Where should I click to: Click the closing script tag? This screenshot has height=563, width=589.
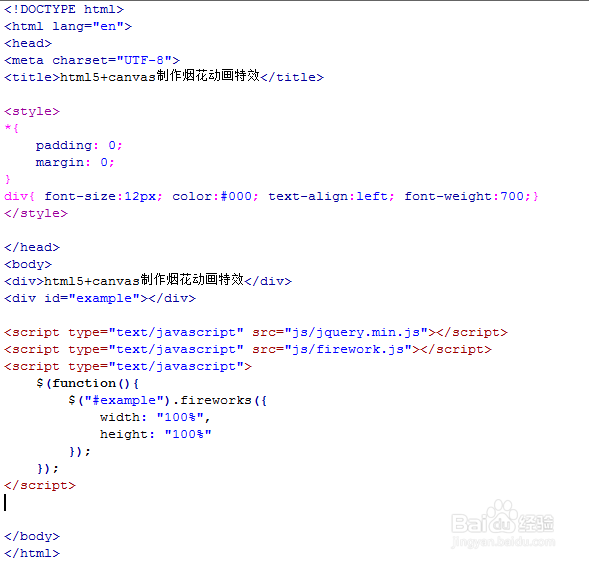[40, 485]
